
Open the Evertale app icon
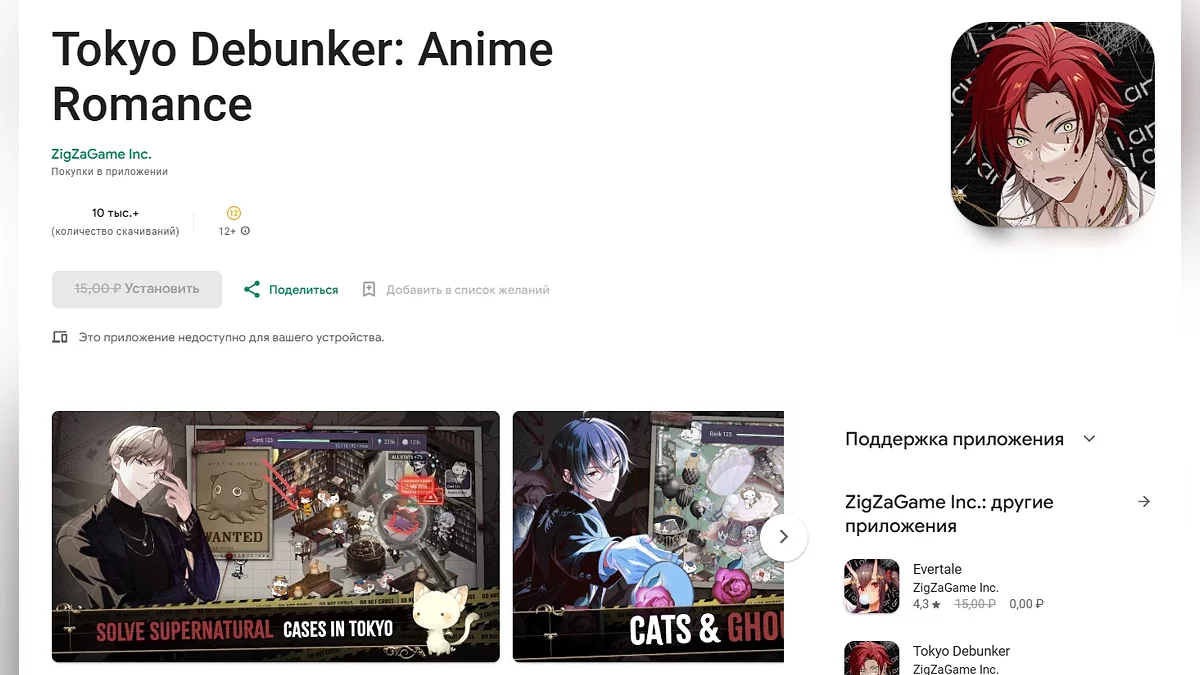click(872, 586)
